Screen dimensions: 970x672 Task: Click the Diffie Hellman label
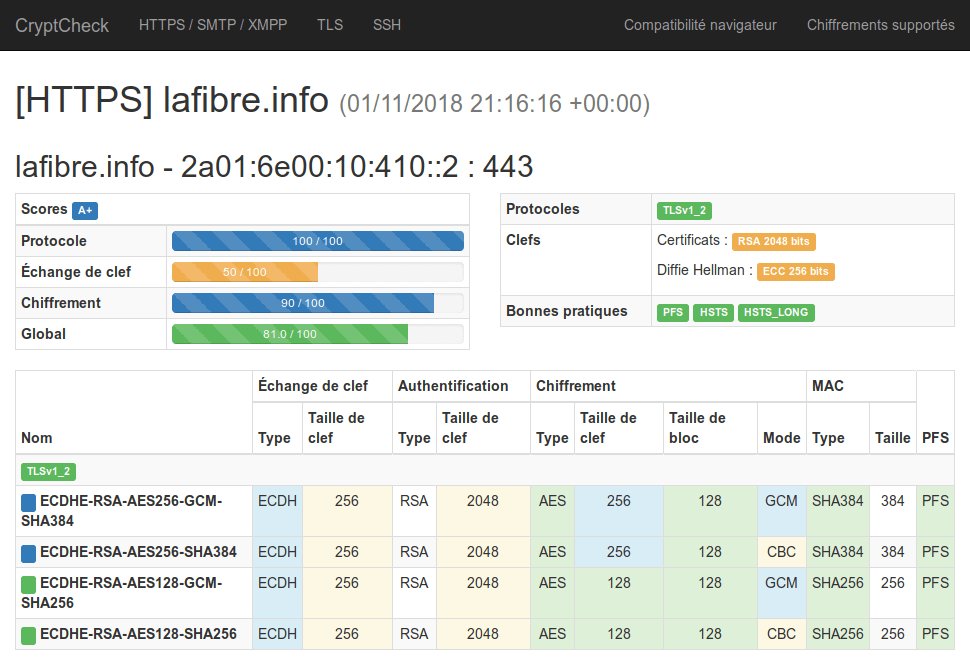tap(705, 270)
